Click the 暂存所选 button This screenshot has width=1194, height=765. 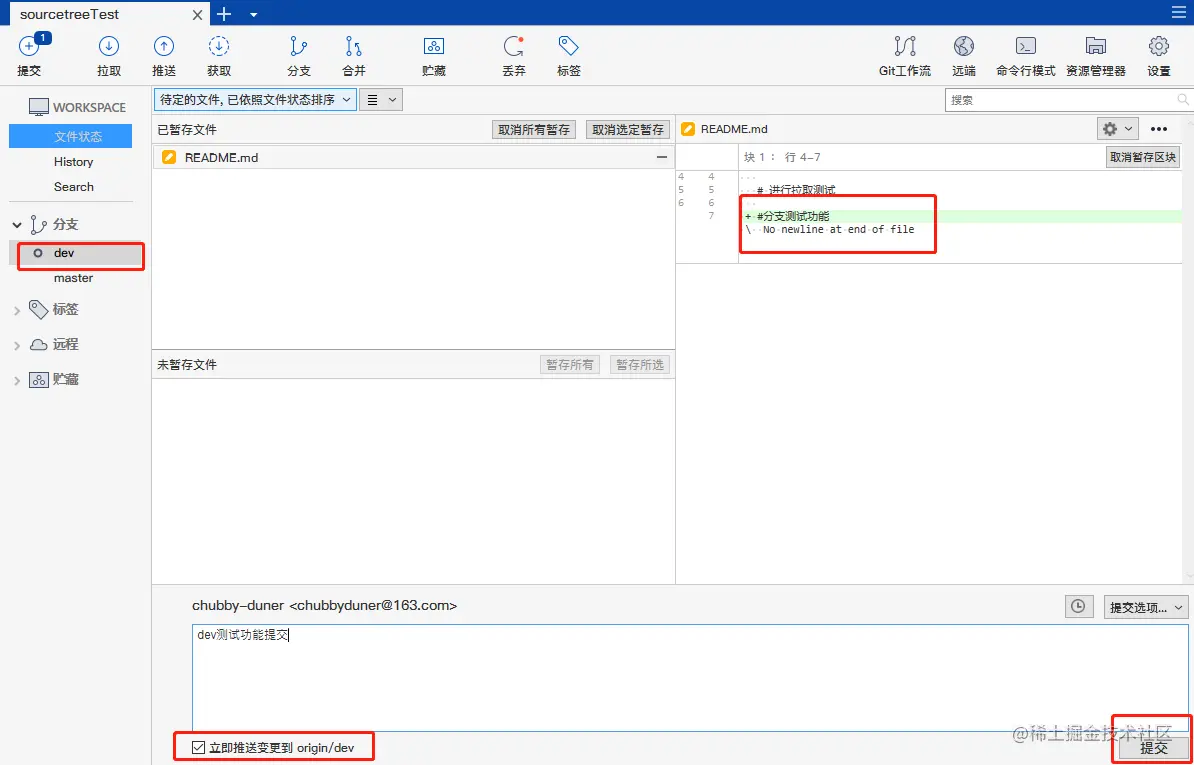tap(640, 365)
